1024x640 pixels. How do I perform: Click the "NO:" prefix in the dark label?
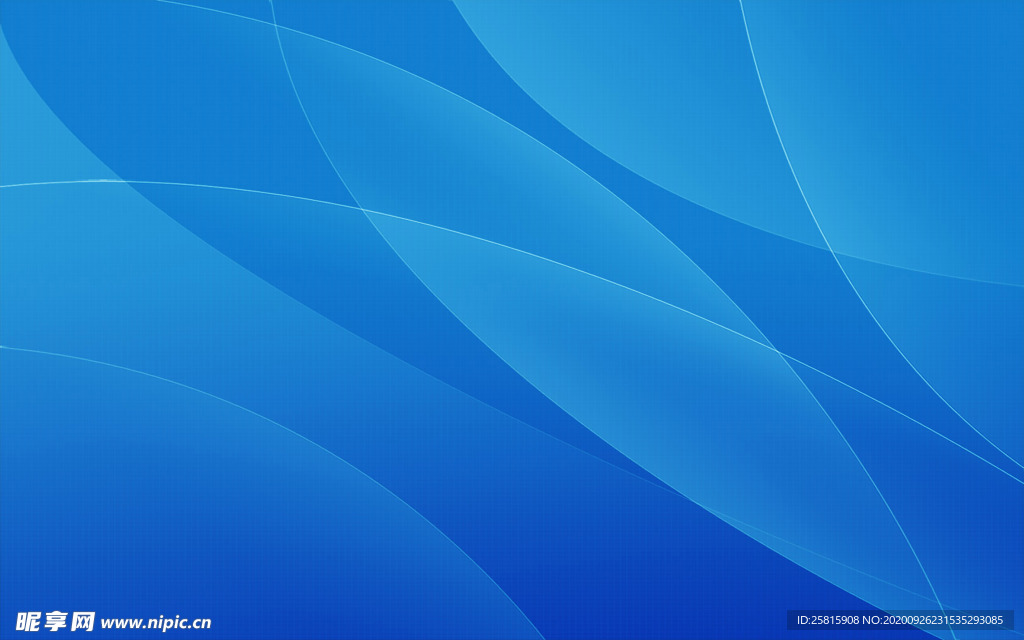pyautogui.click(x=873, y=620)
